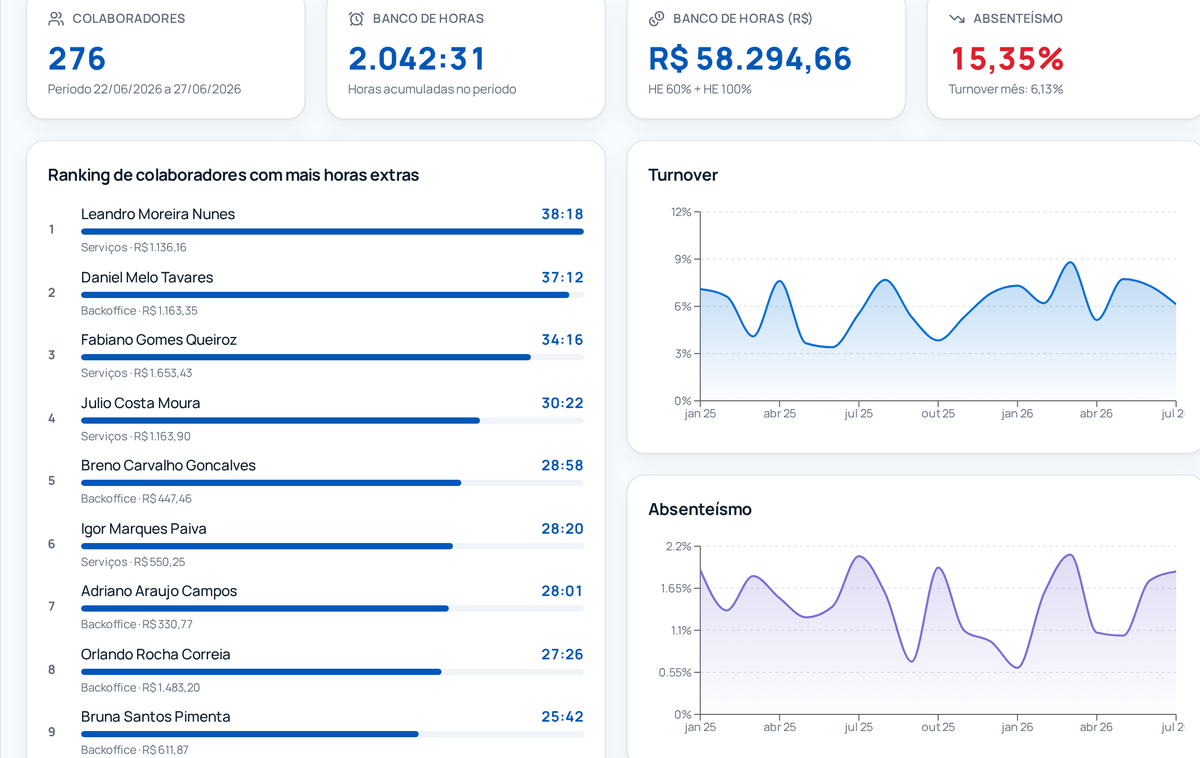The width and height of the screenshot is (1200, 758).
Task: Click the Absenteísmo chart's jul 25 peak
Action: 859,556
